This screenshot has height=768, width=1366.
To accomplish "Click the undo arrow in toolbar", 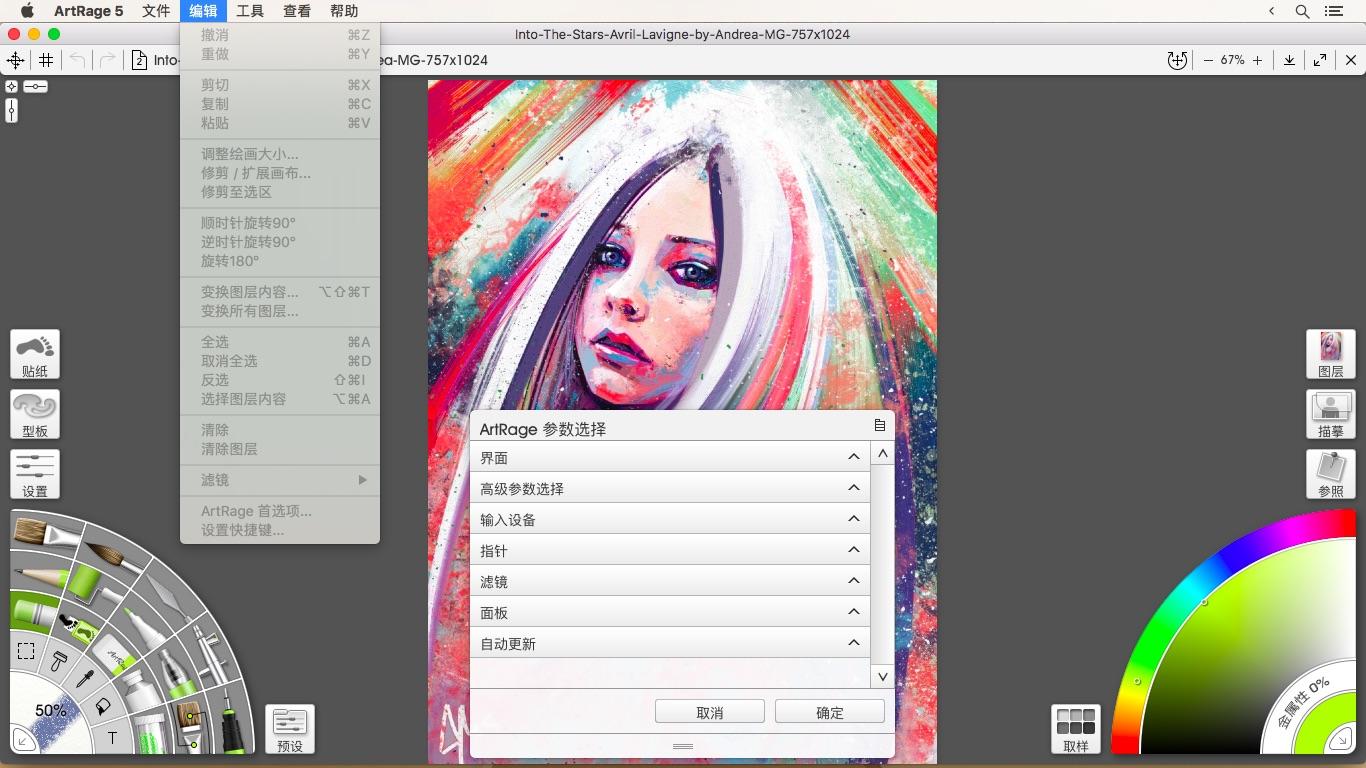I will point(77,60).
